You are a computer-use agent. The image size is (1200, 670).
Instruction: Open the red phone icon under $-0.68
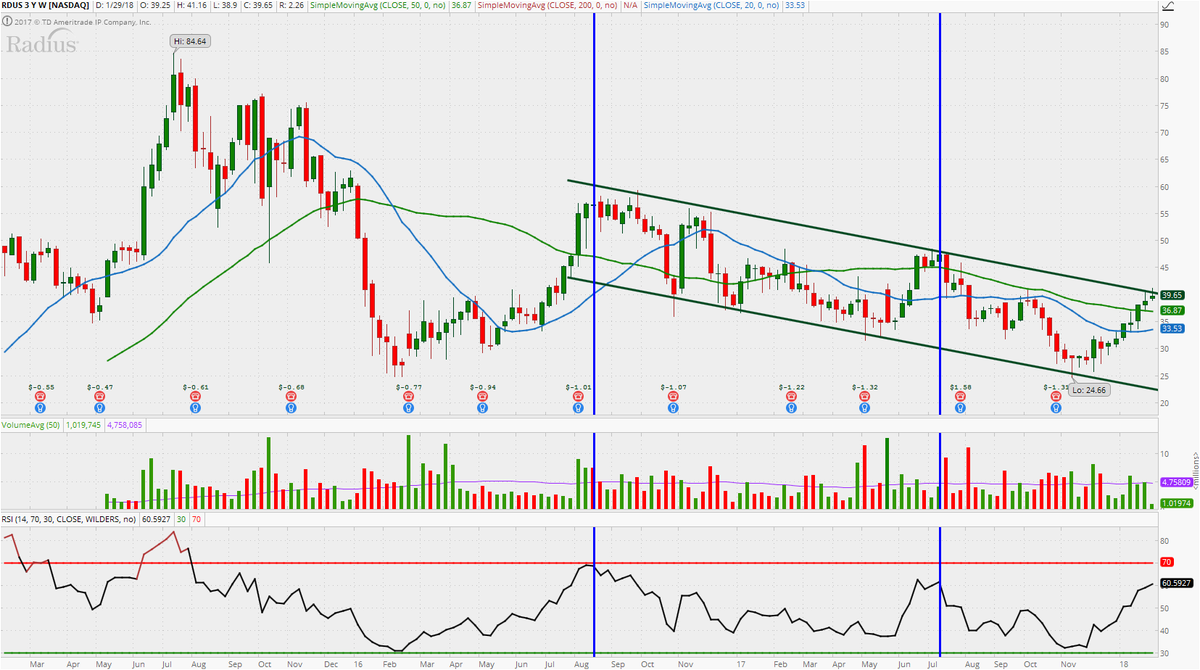(292, 396)
